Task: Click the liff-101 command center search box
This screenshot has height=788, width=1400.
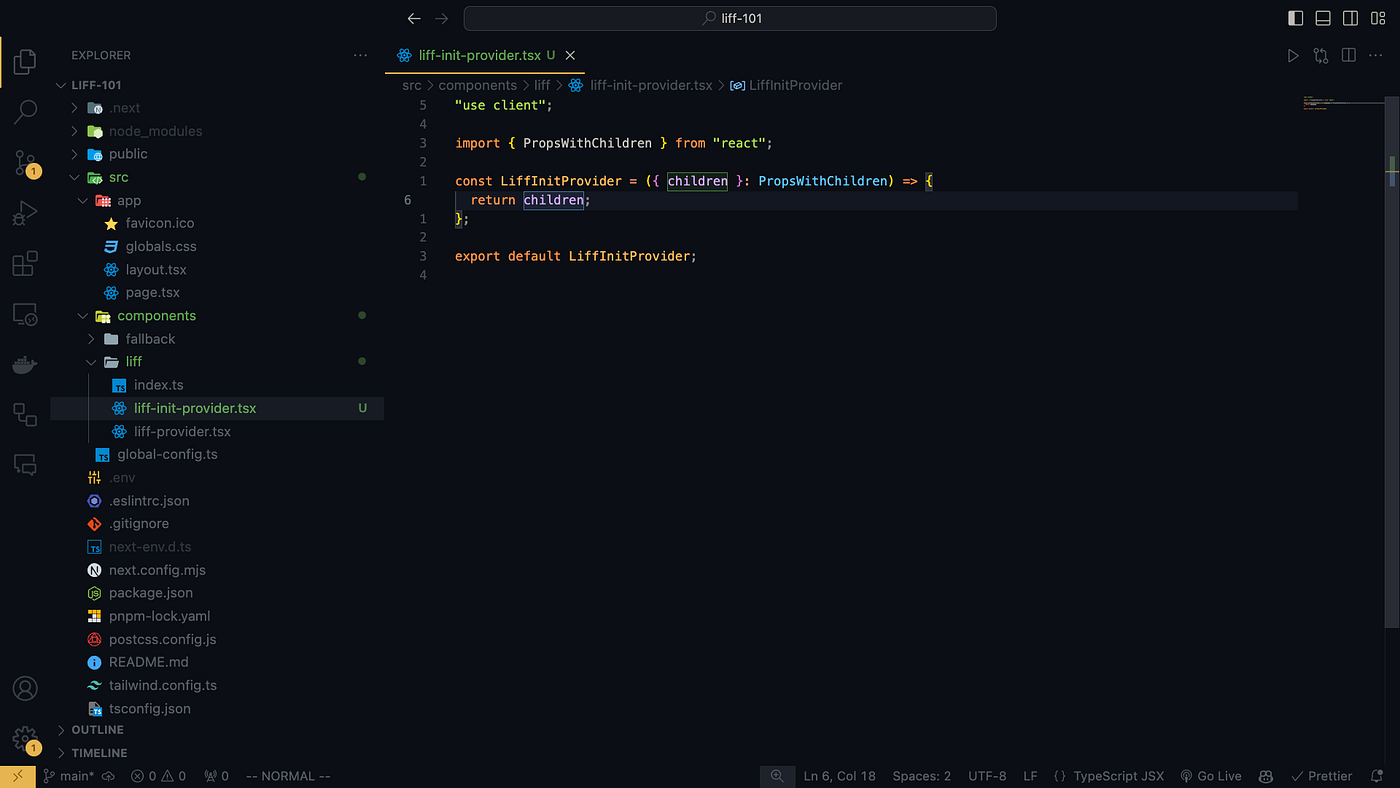Action: (x=730, y=18)
